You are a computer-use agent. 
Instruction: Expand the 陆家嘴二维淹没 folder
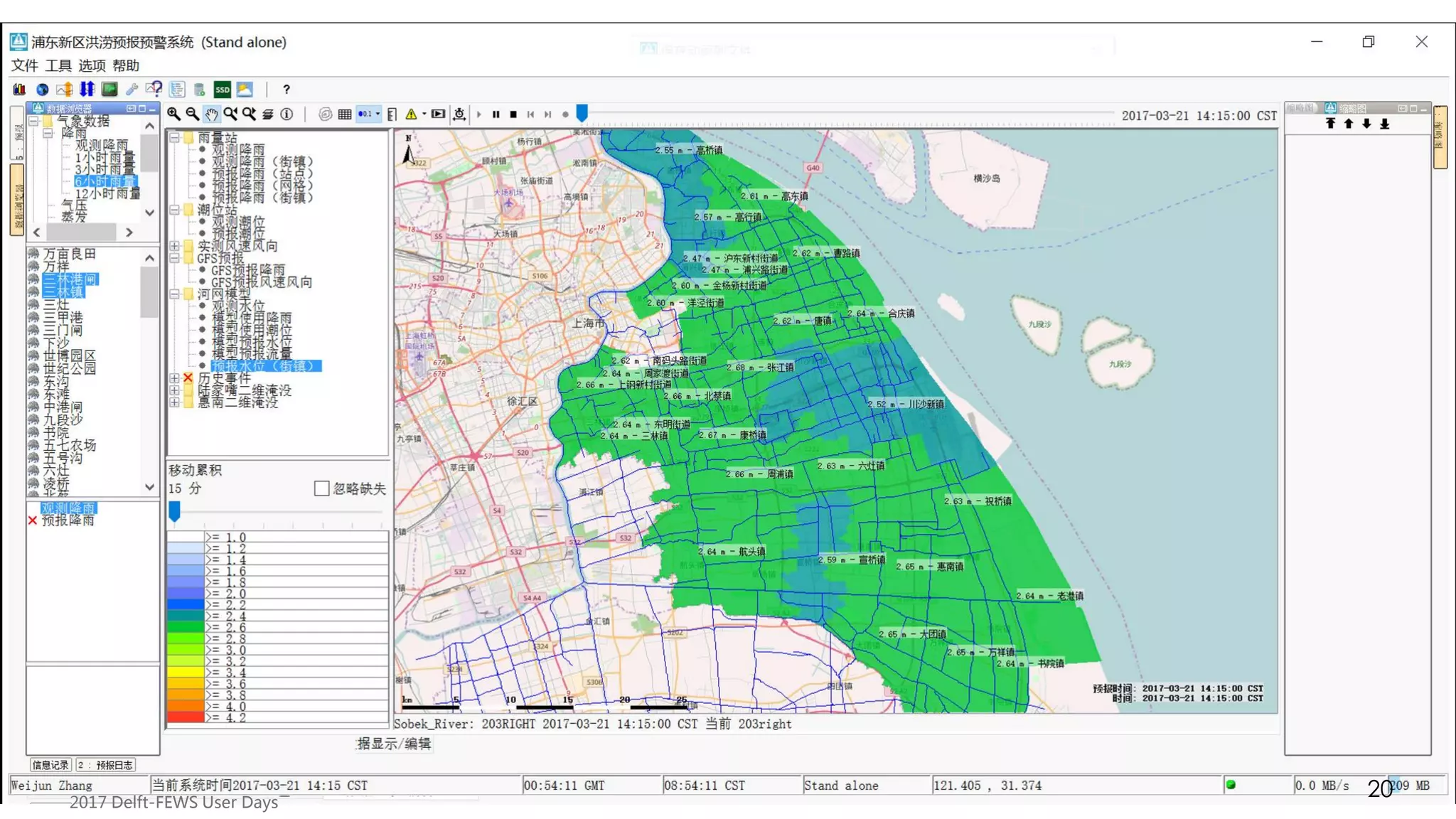pos(175,390)
